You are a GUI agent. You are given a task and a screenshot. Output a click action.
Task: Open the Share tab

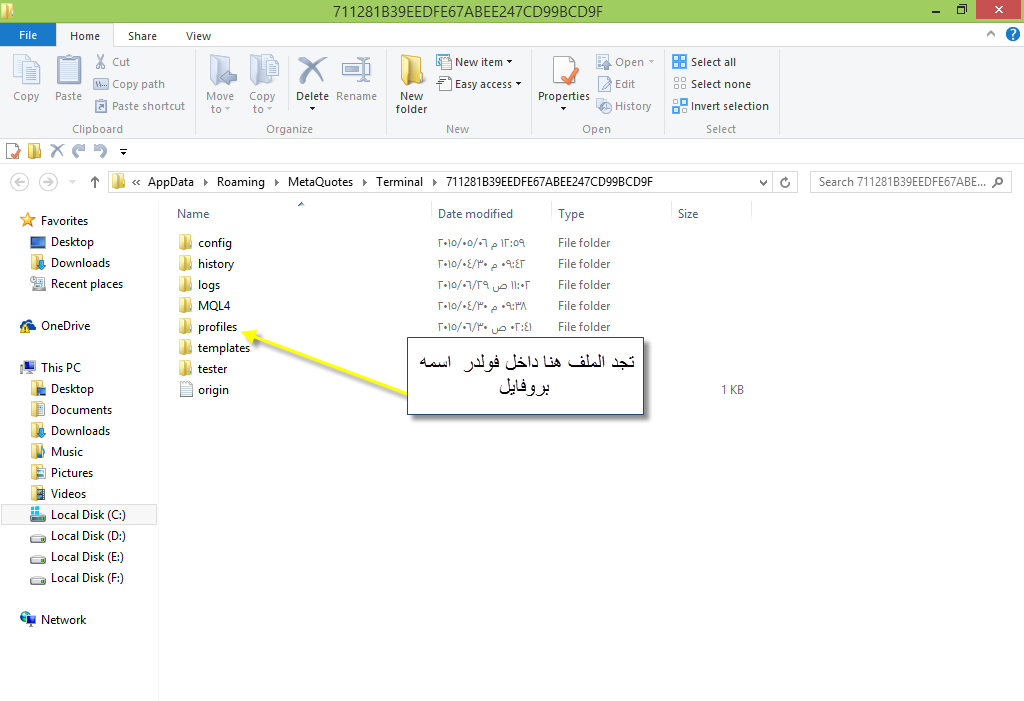[142, 36]
